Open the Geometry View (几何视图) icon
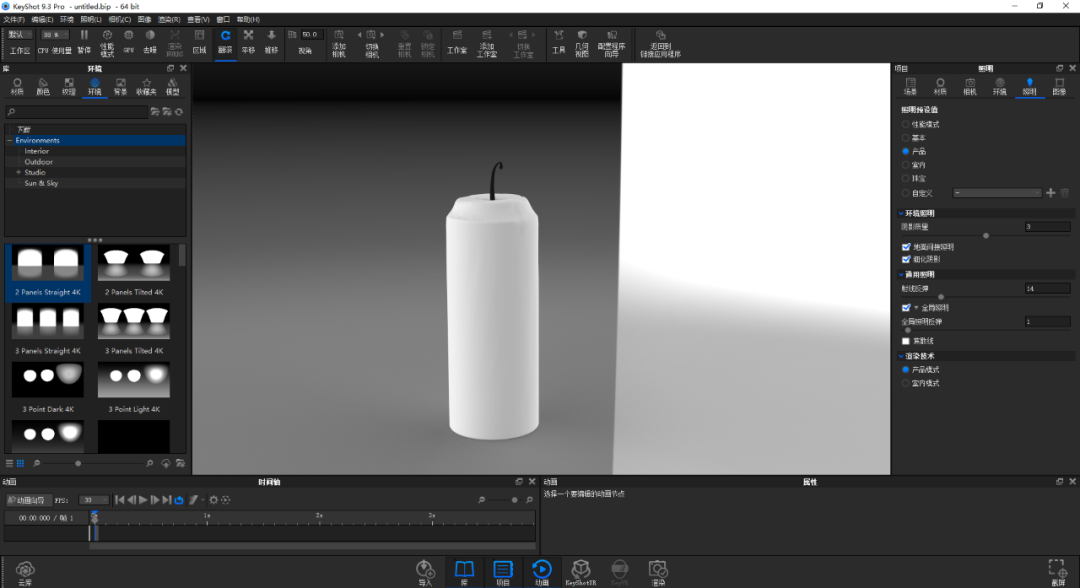The image size is (1080, 588). 582,43
